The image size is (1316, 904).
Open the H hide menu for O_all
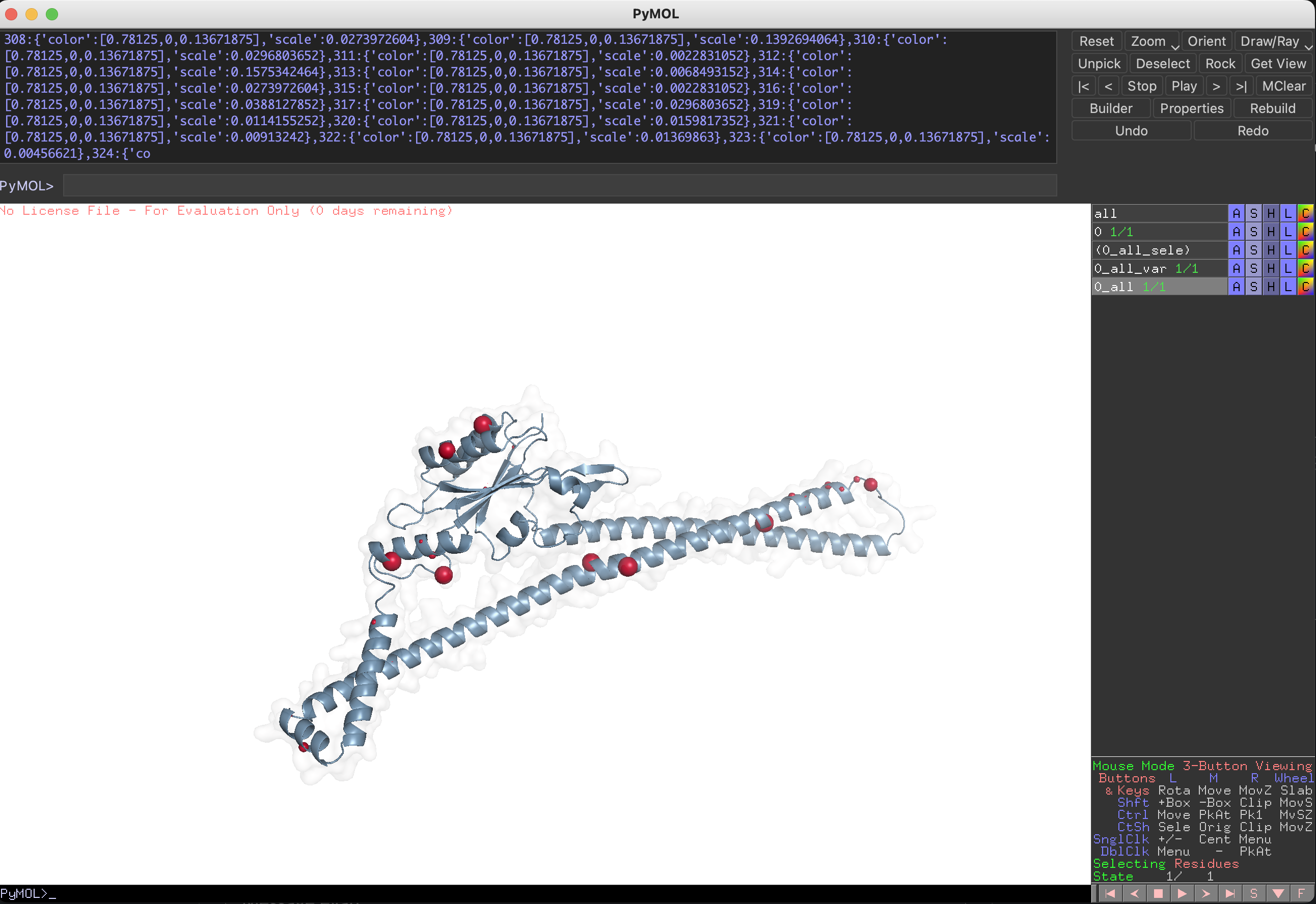[x=1271, y=287]
